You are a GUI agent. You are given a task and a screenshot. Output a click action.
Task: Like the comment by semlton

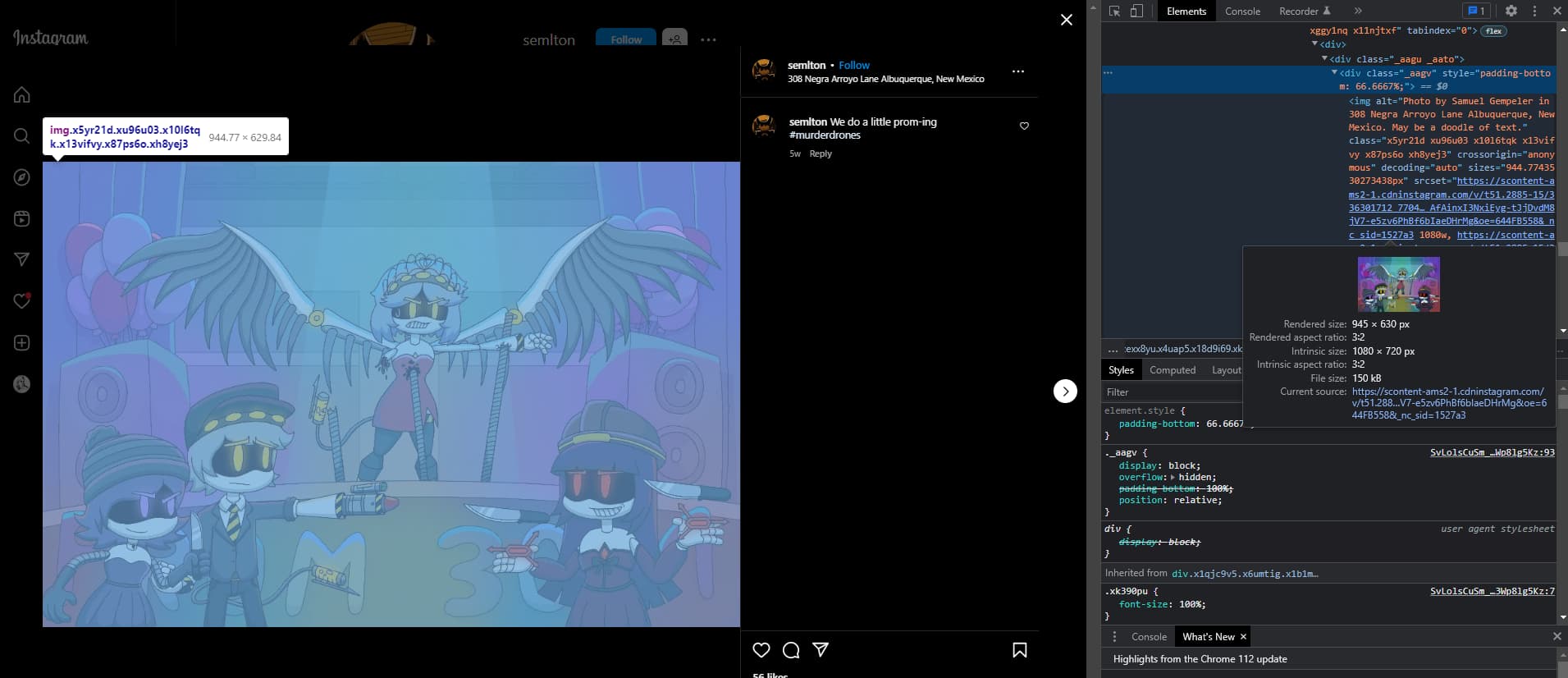tap(1024, 126)
